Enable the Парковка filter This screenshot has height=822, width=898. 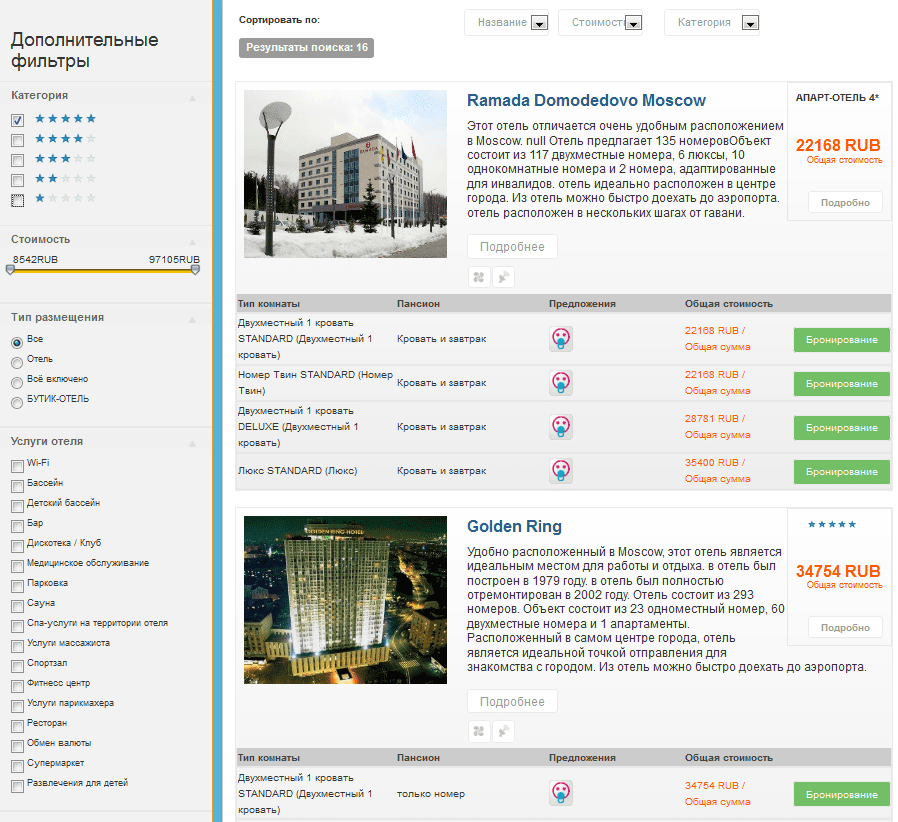pyautogui.click(x=17, y=586)
